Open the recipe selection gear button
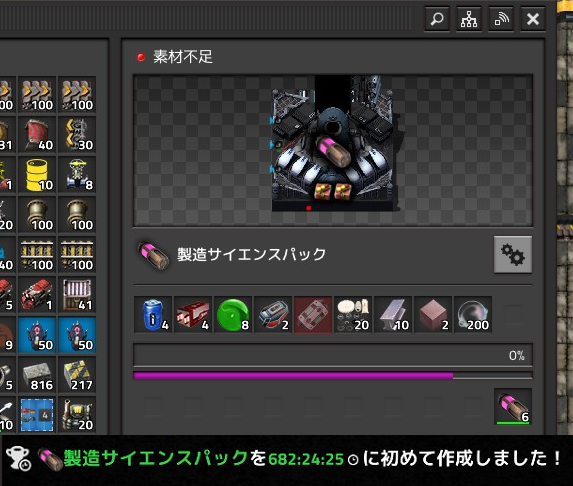573x486 pixels. (513, 254)
